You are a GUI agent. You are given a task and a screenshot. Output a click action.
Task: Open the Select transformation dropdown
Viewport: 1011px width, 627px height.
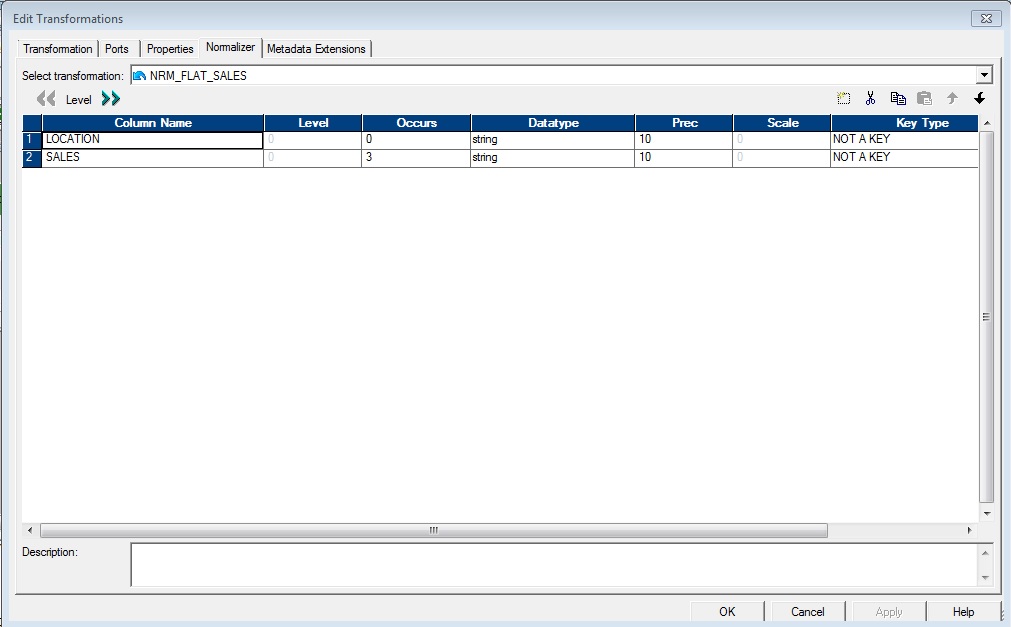[x=983, y=74]
